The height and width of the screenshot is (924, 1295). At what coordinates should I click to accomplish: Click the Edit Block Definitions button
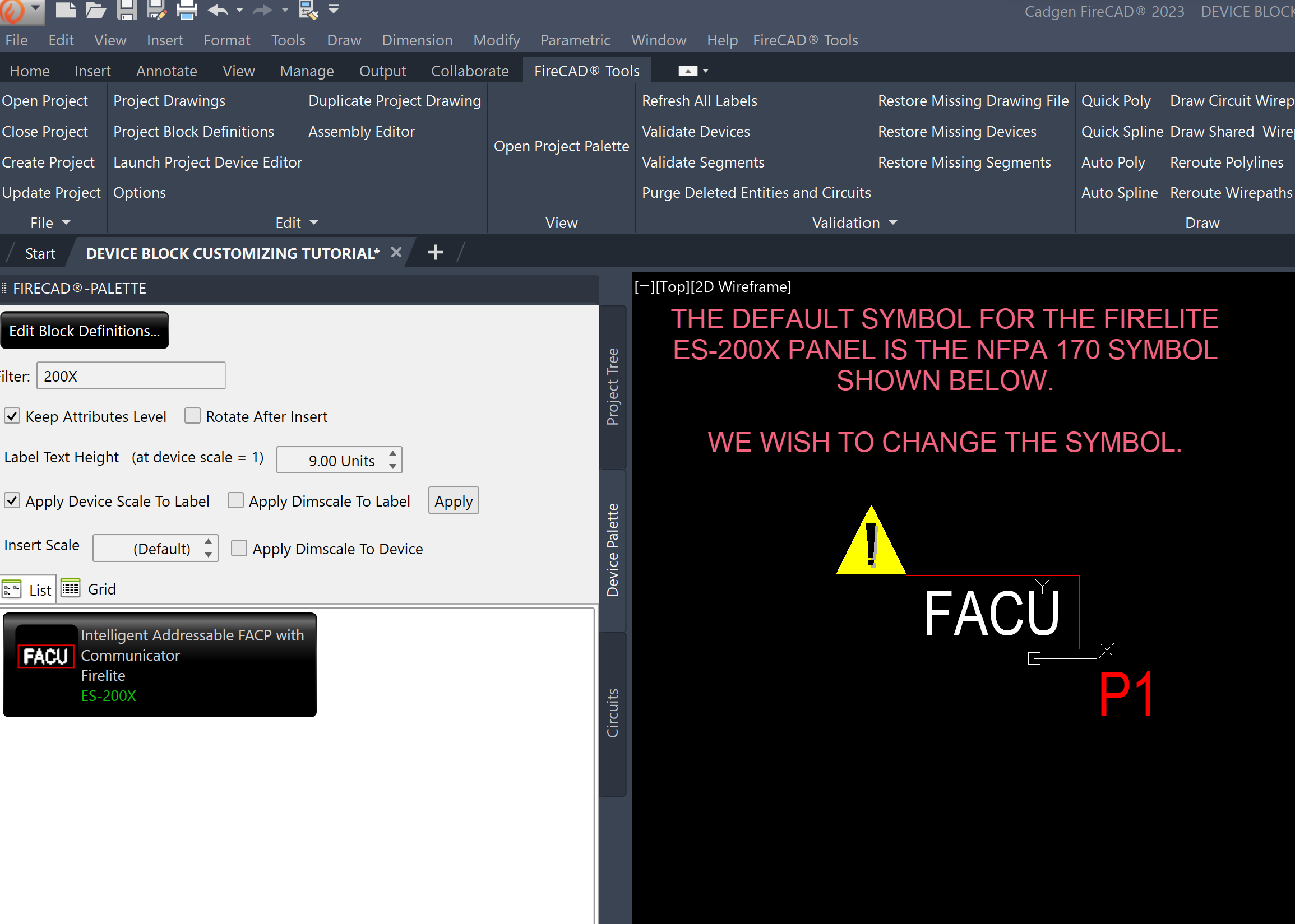click(x=84, y=330)
